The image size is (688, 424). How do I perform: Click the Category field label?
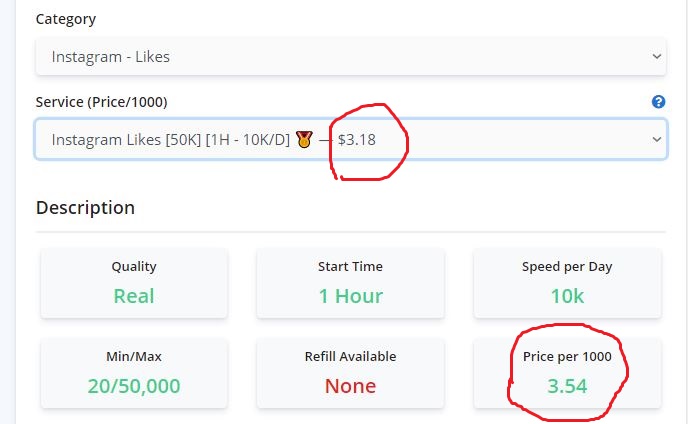[x=66, y=19]
